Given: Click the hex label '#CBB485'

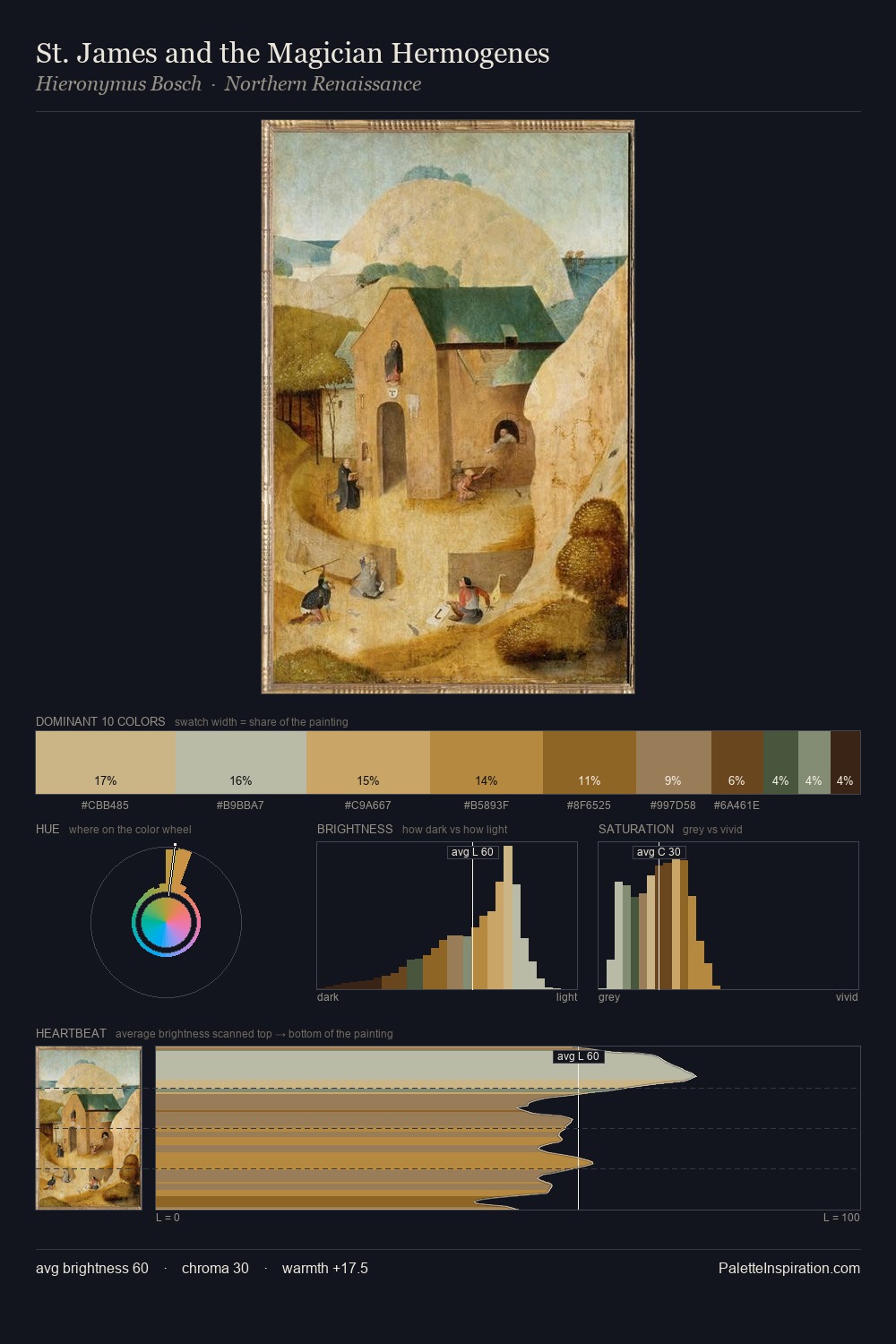Looking at the screenshot, I should click(106, 805).
